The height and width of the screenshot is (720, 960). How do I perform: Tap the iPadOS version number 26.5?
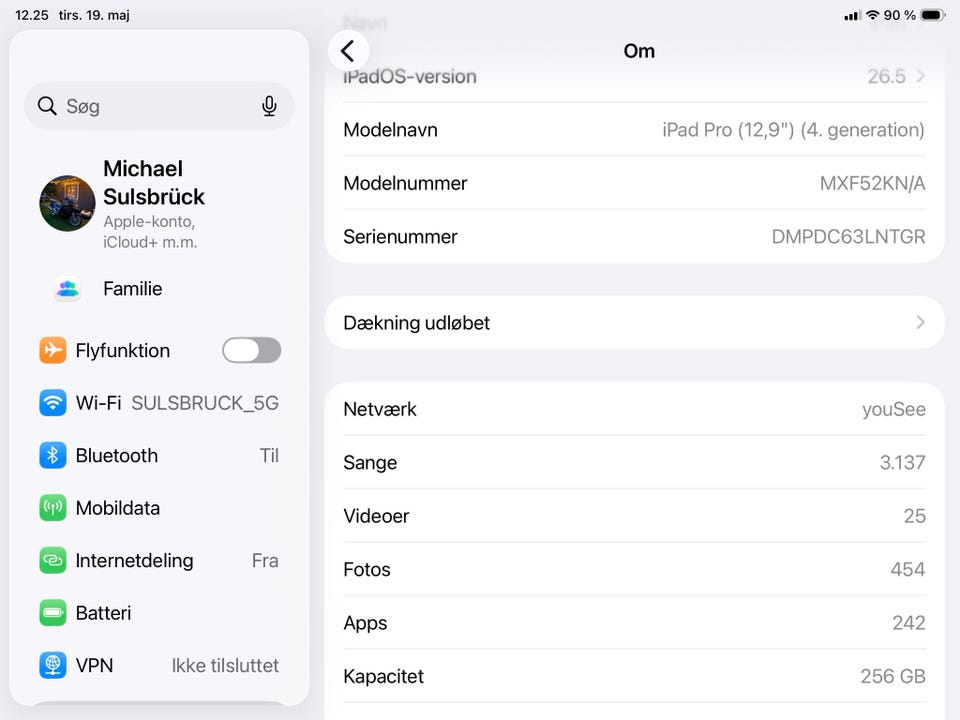(886, 76)
